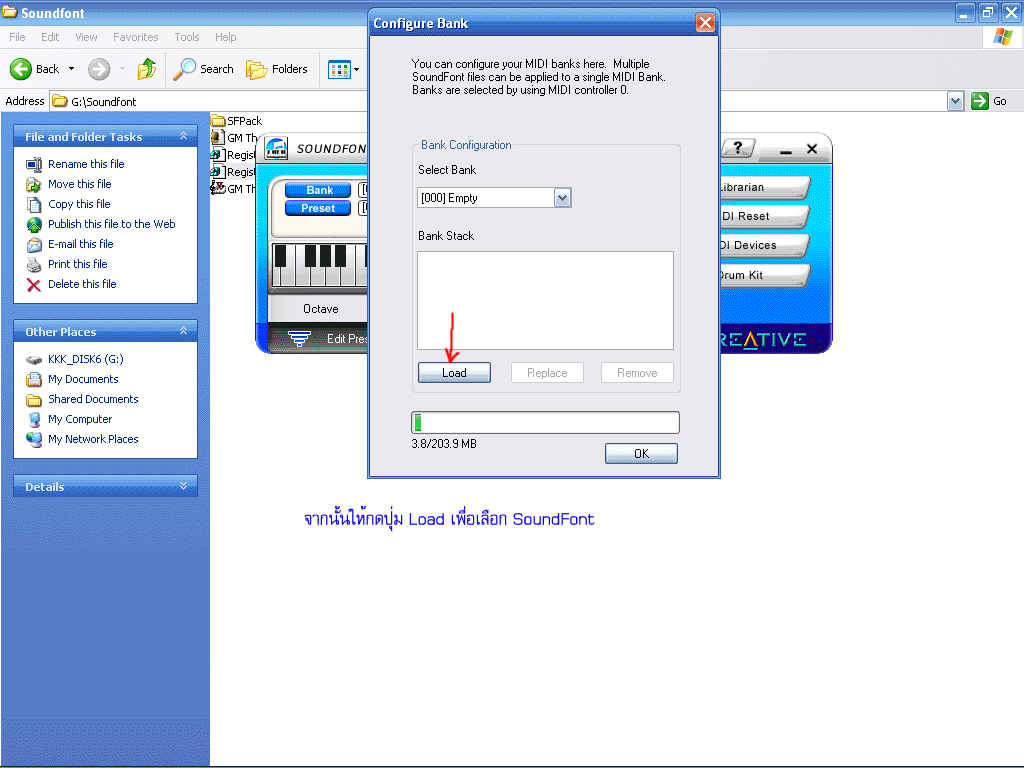Screen dimensions: 1024x768
Task: Click the Bank Stack list box
Action: coord(545,300)
